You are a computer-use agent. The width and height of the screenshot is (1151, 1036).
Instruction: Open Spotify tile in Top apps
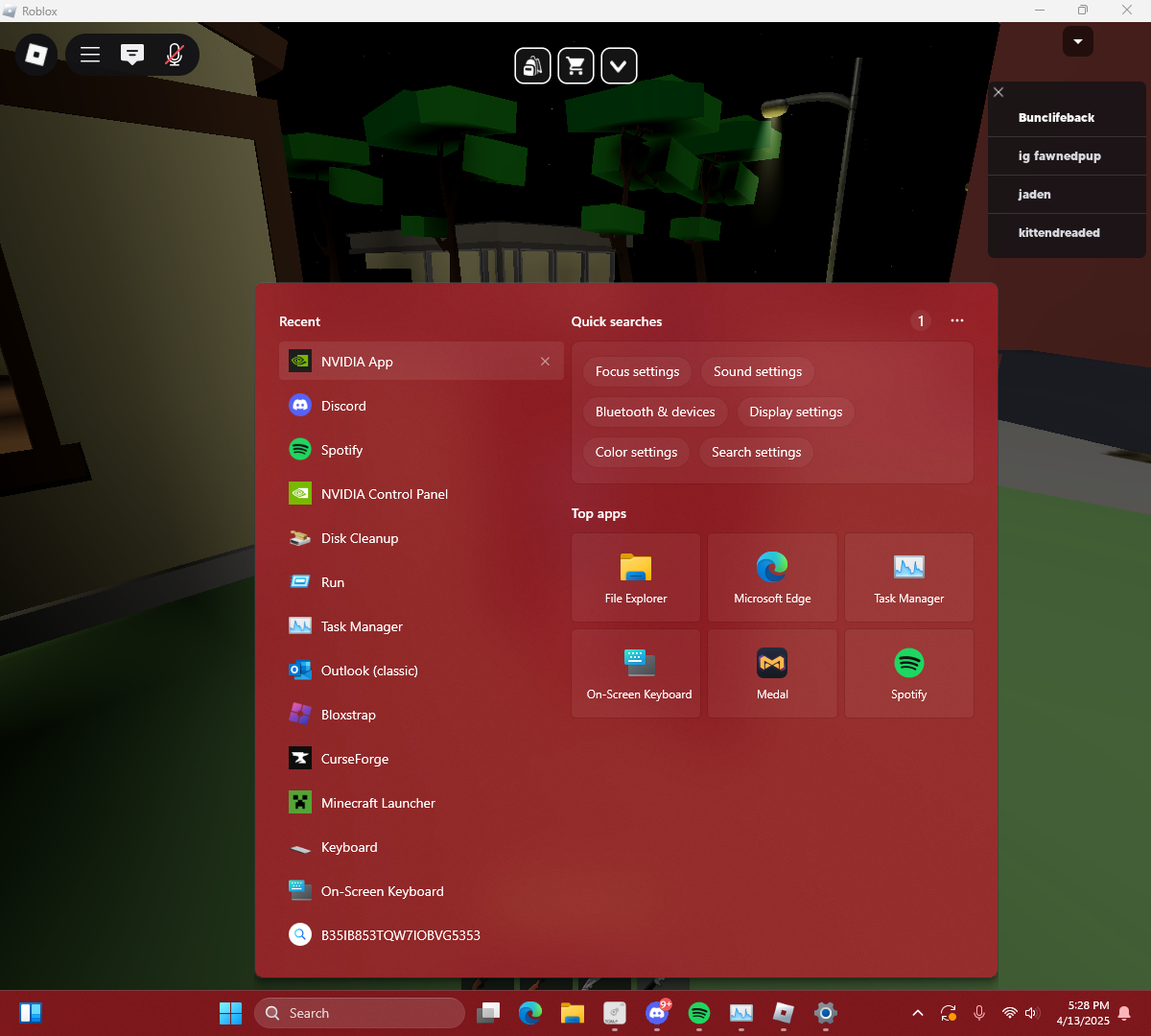pyautogui.click(x=909, y=673)
